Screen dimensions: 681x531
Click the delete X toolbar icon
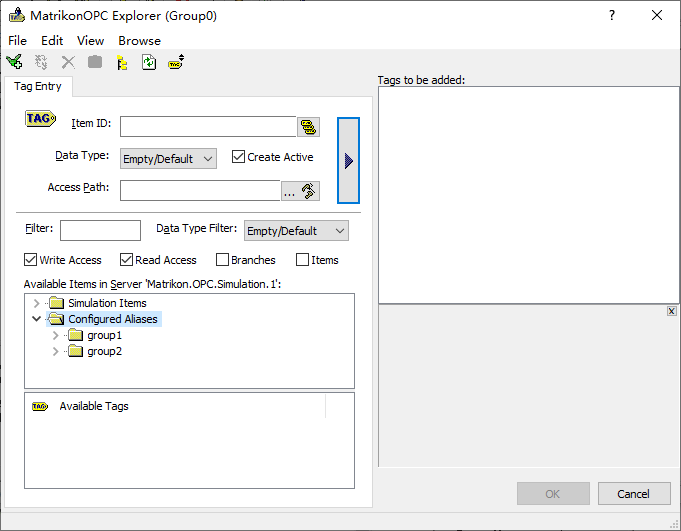(68, 62)
